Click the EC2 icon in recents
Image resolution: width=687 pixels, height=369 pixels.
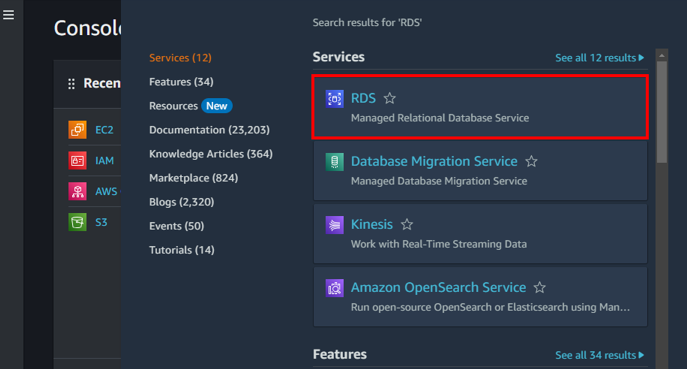[x=78, y=130]
